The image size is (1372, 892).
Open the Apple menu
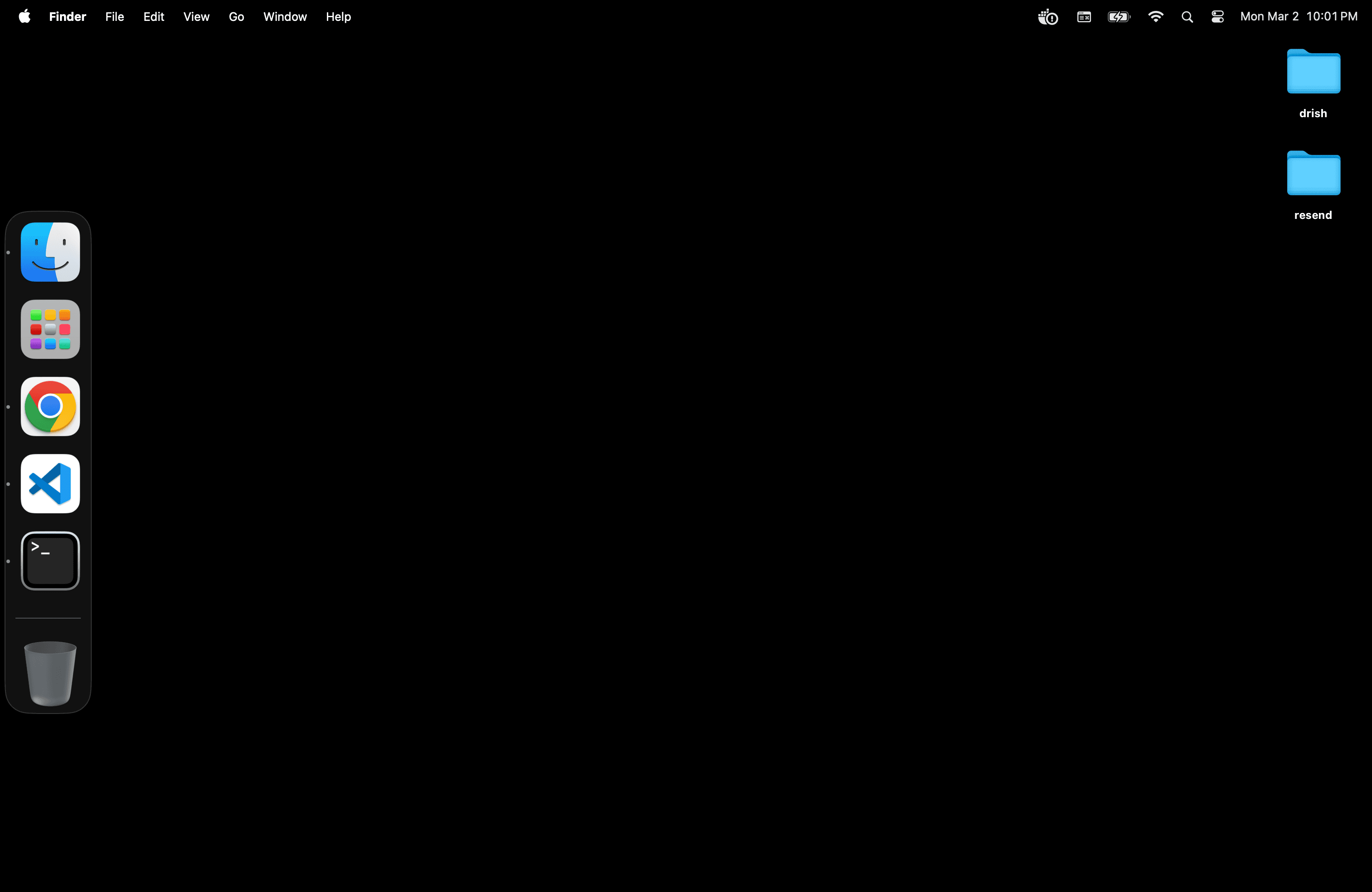(24, 16)
